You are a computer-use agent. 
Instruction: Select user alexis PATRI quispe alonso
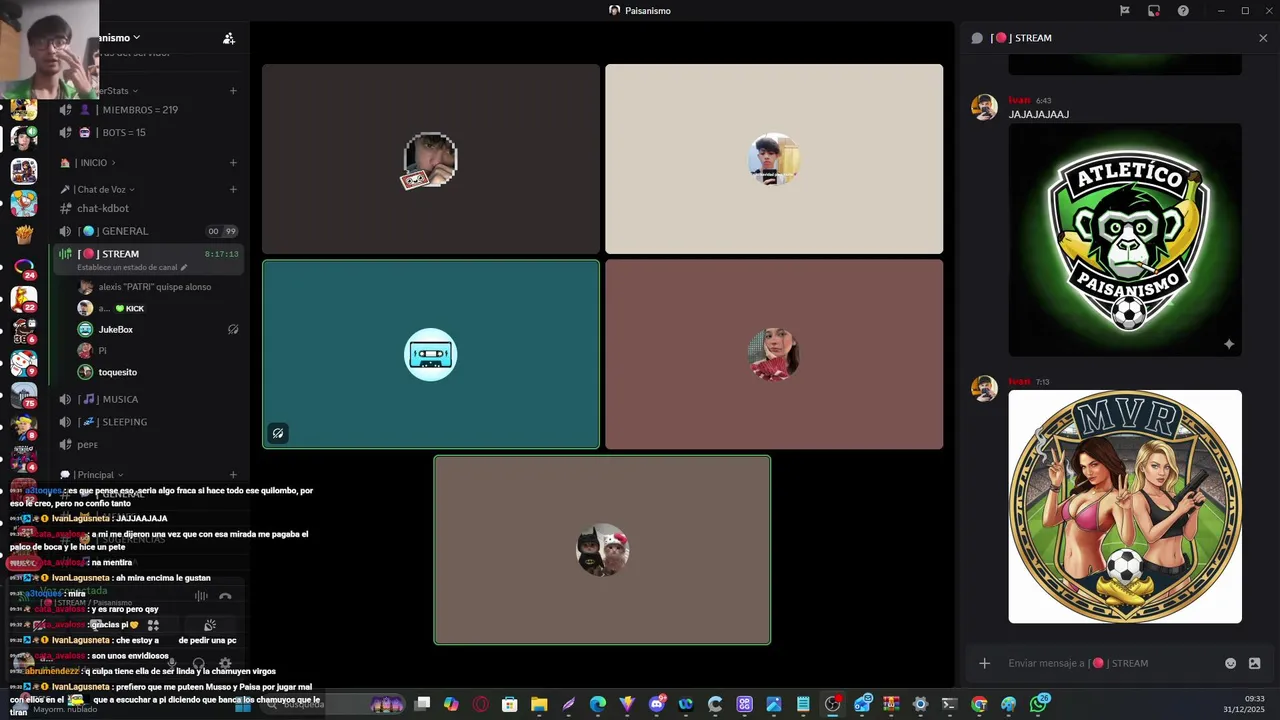(158, 287)
